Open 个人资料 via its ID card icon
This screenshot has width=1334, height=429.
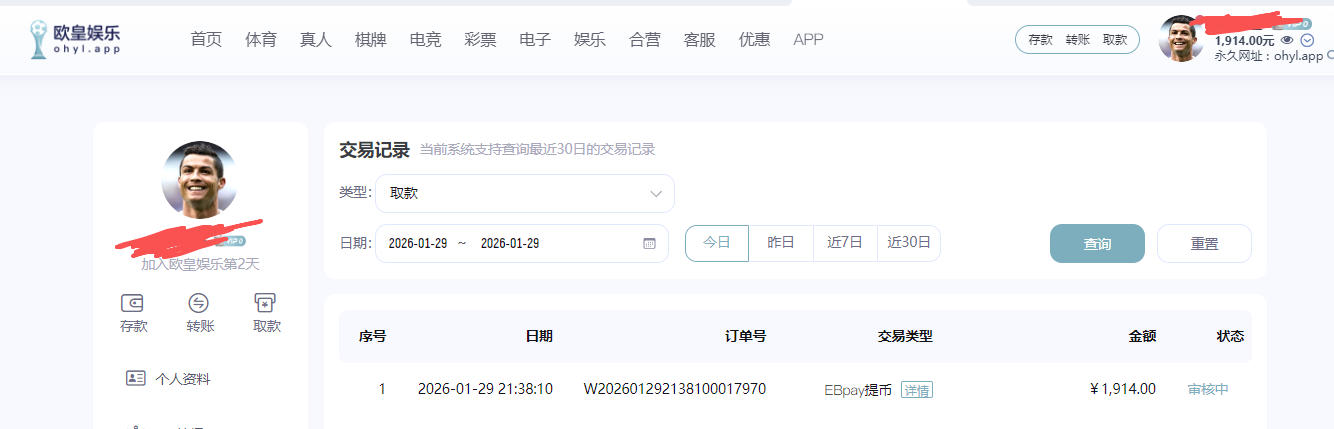click(x=136, y=378)
